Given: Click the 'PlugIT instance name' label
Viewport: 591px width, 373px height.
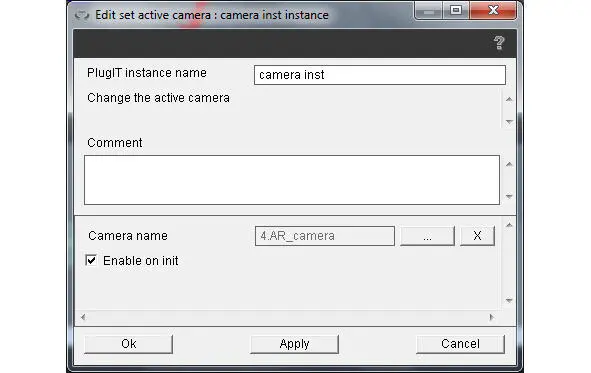Looking at the screenshot, I should click(x=147, y=73).
